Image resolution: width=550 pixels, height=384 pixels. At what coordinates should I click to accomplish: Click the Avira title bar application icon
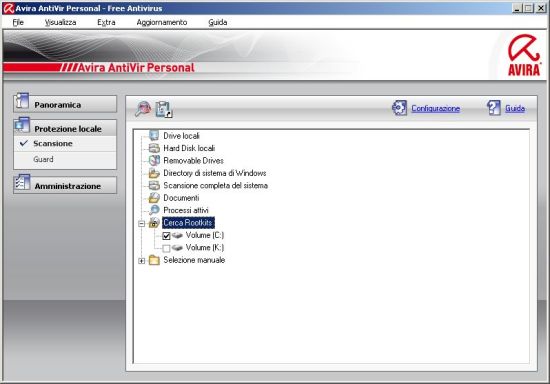8,8
